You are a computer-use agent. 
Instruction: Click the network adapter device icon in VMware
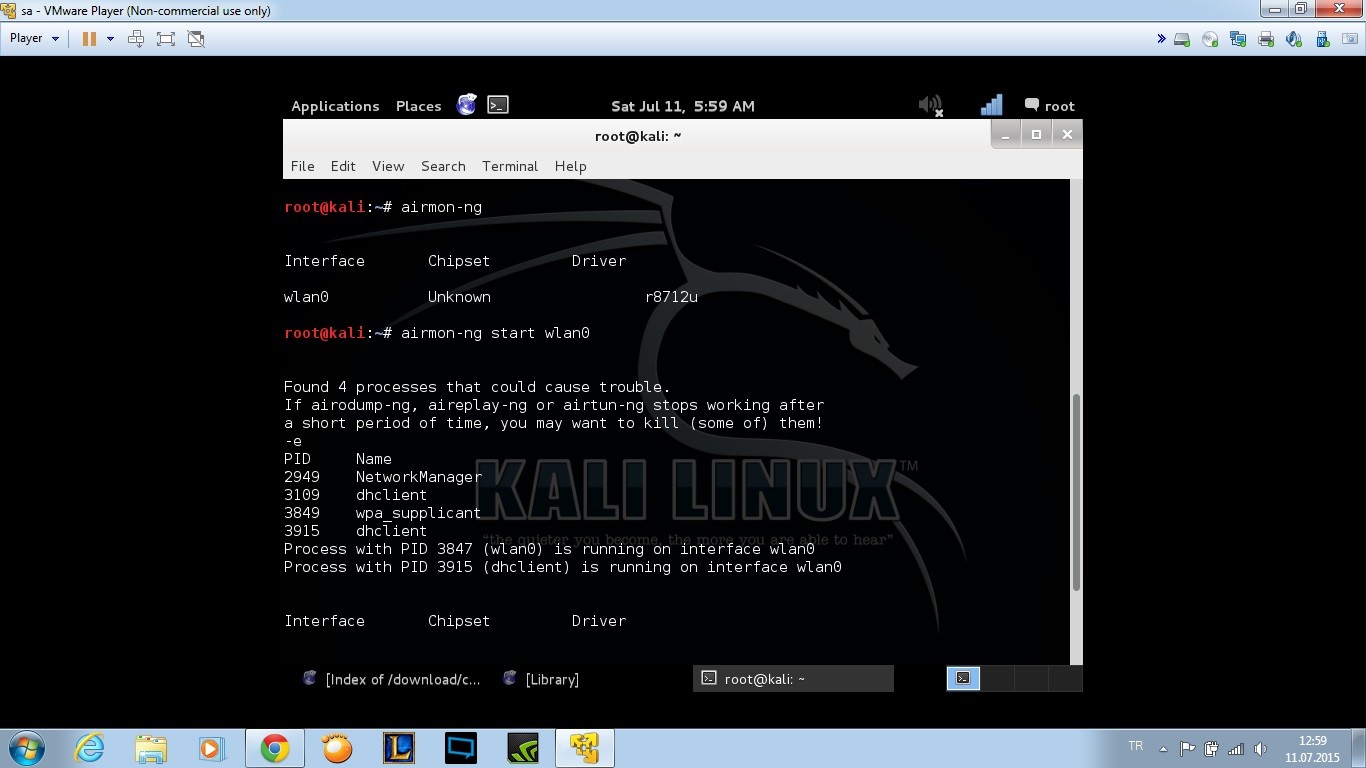pyautogui.click(x=1238, y=39)
